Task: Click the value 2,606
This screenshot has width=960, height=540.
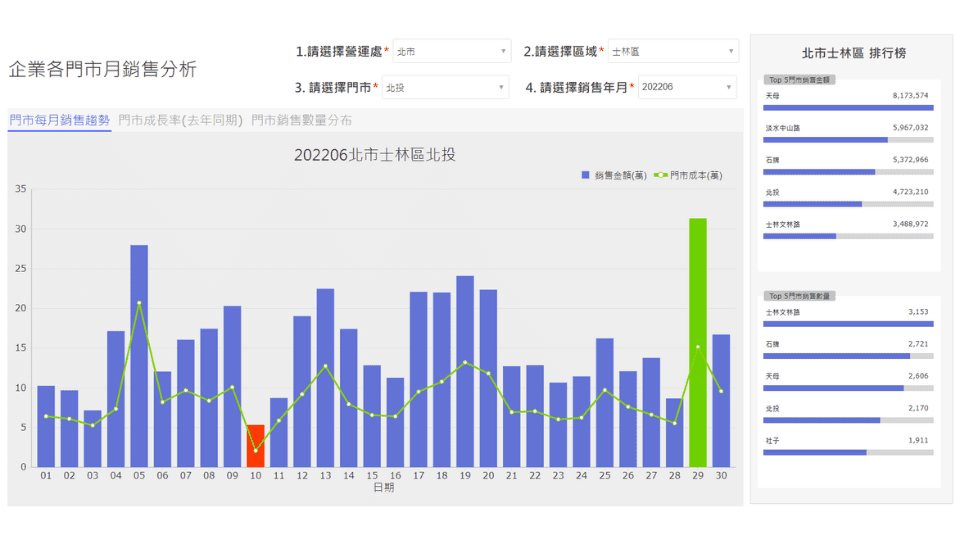Action: pyautogui.click(x=918, y=376)
